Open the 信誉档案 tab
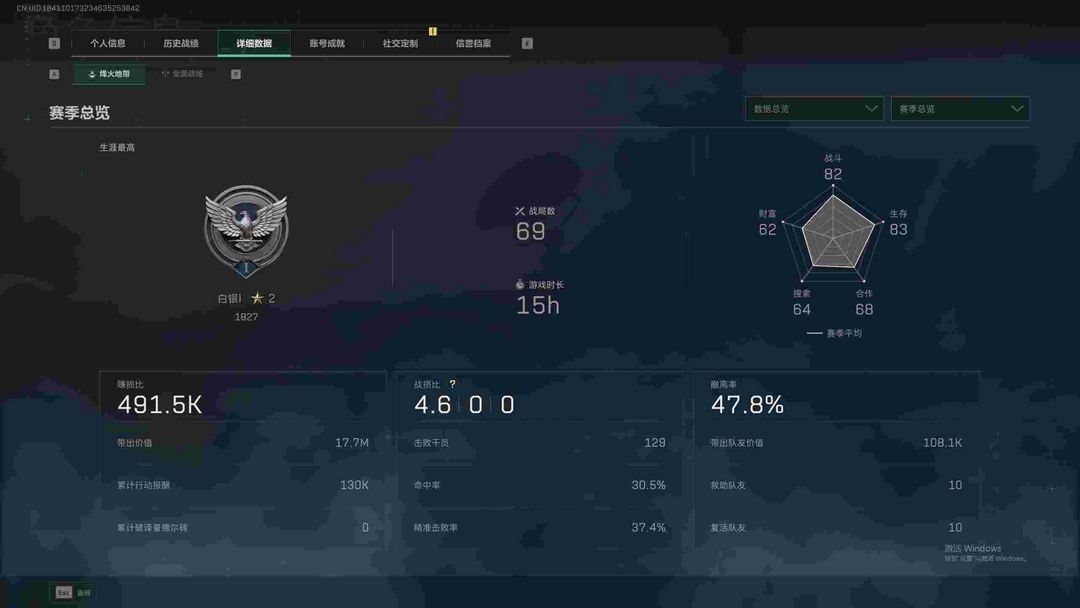 click(x=473, y=44)
